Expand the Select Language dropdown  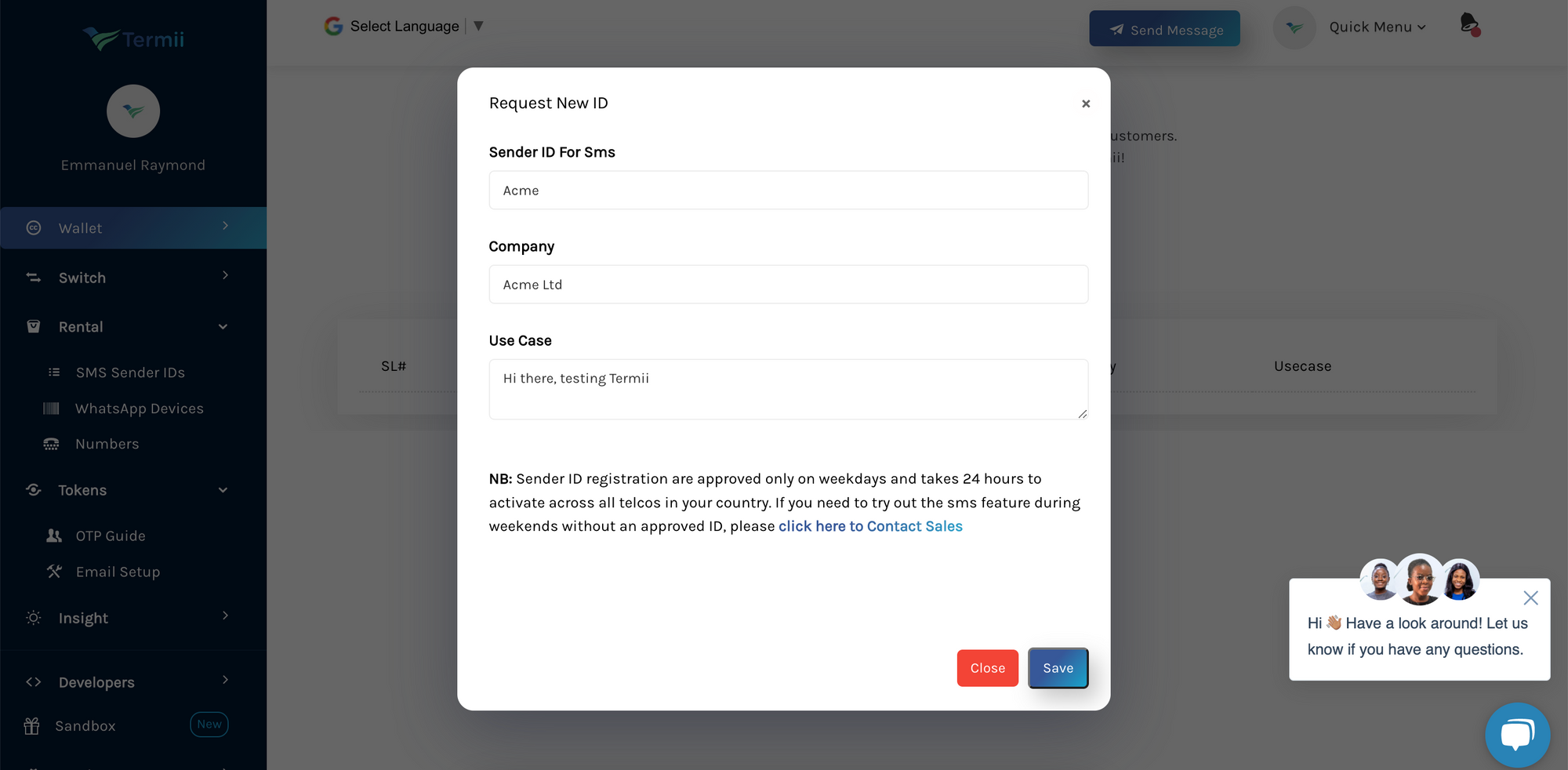tap(478, 25)
